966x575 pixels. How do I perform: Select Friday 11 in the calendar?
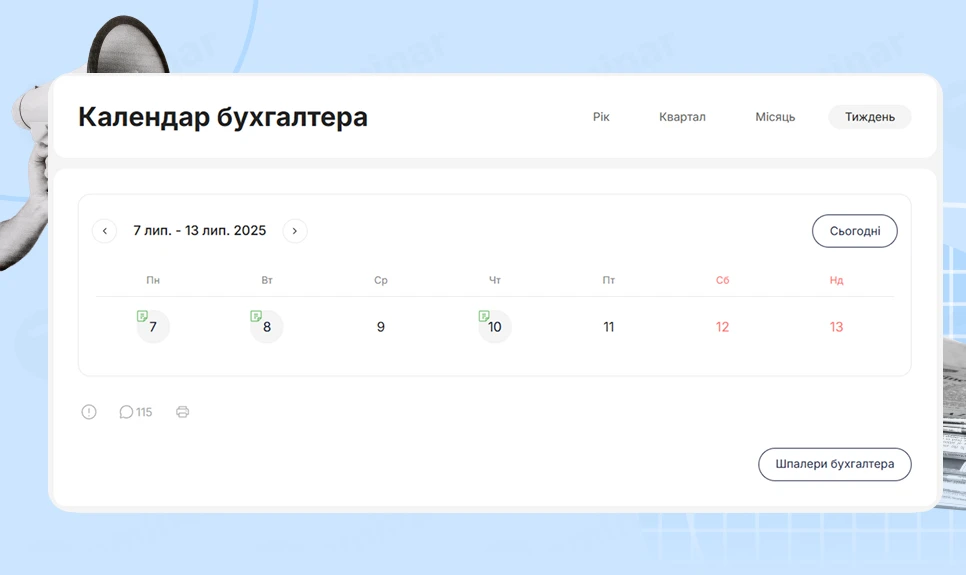[609, 327]
